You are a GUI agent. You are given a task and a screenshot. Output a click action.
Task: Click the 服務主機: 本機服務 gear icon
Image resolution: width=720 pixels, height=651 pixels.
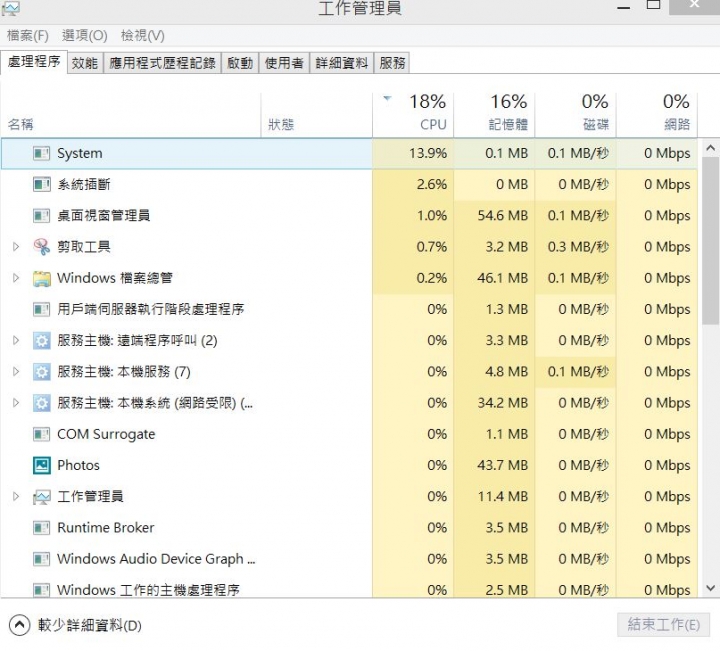[x=41, y=372]
